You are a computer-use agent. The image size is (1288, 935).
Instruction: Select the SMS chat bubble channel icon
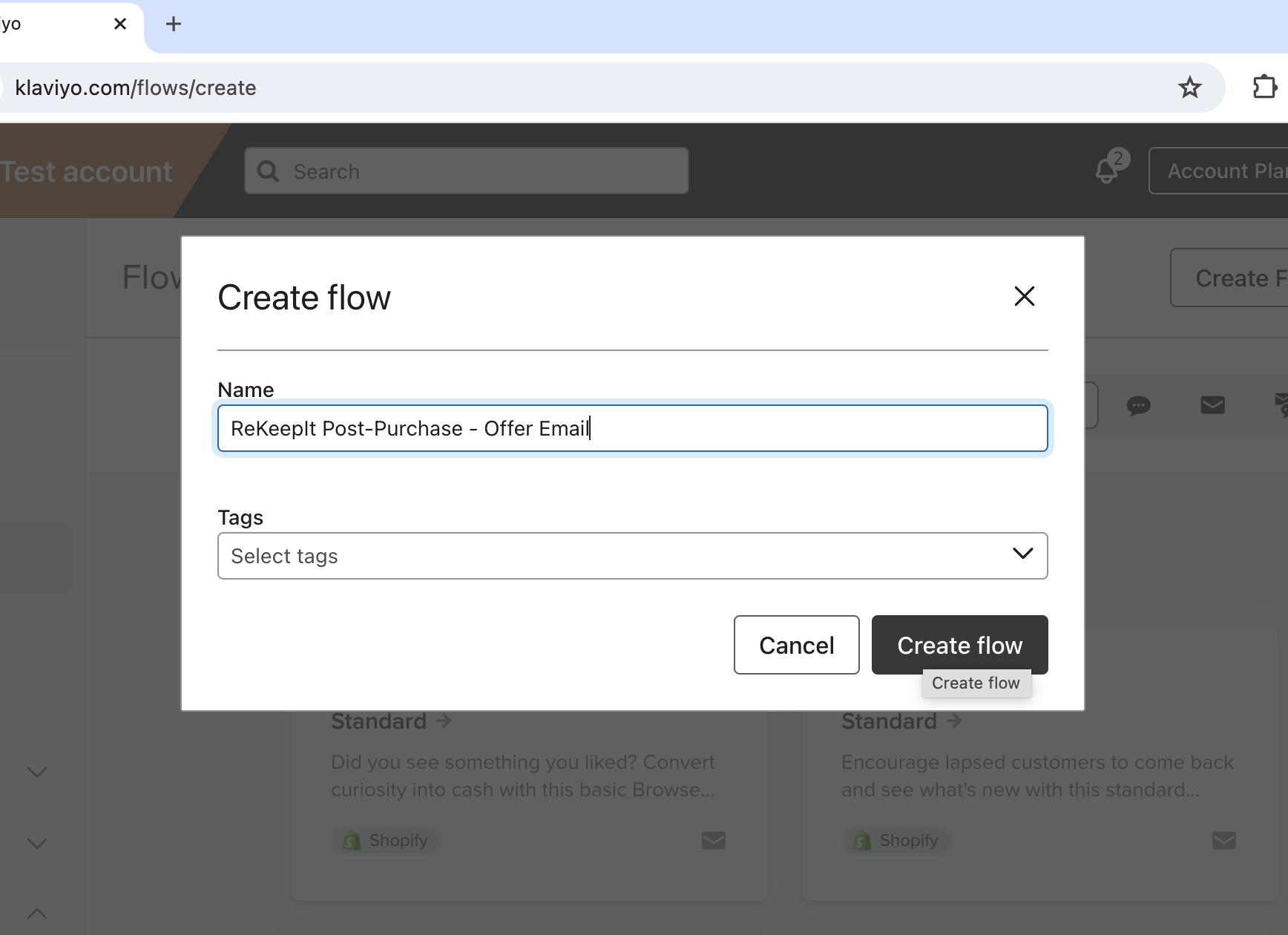click(x=1138, y=405)
